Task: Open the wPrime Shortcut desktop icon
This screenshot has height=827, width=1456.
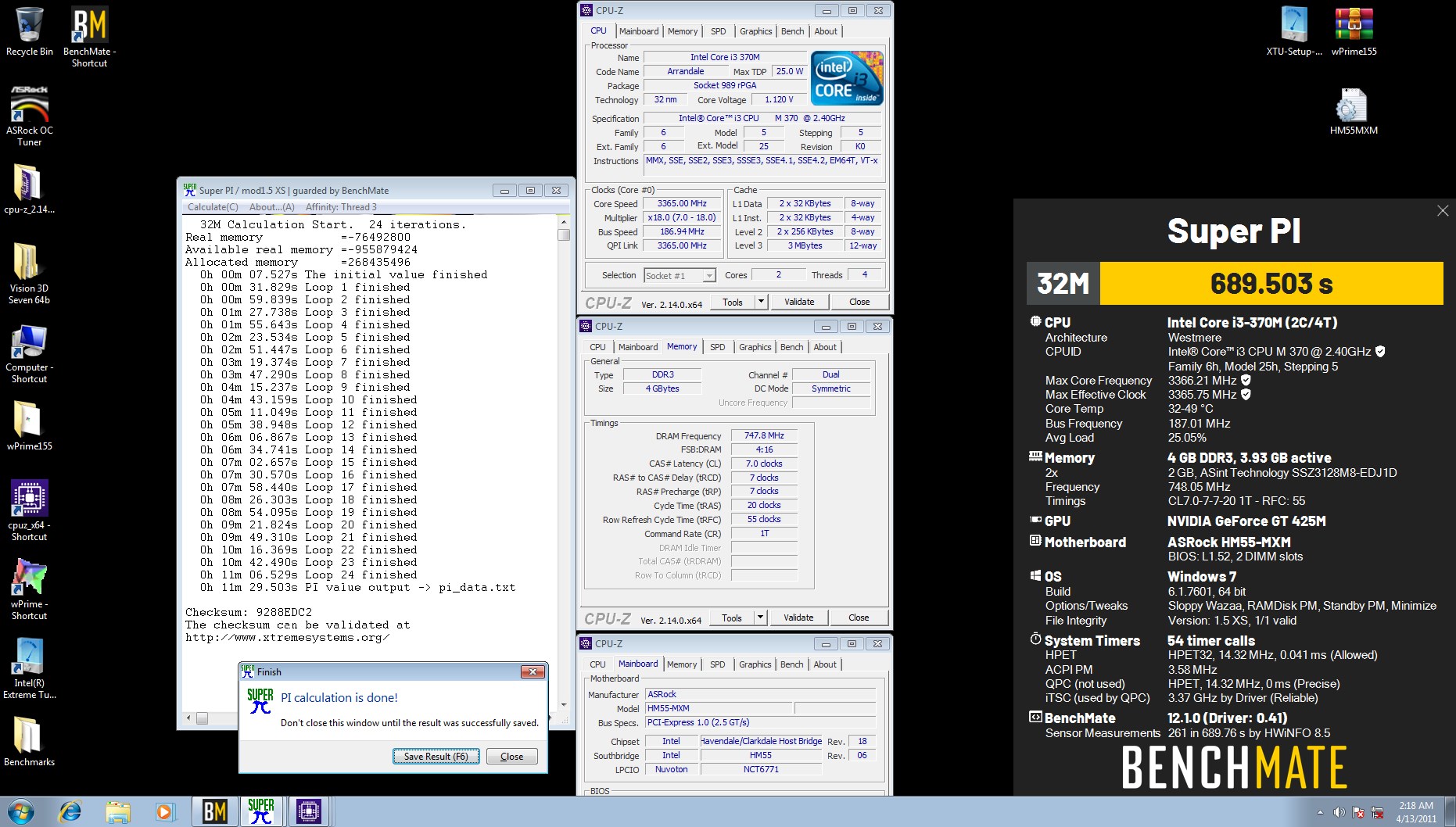Action: pyautogui.click(x=30, y=589)
